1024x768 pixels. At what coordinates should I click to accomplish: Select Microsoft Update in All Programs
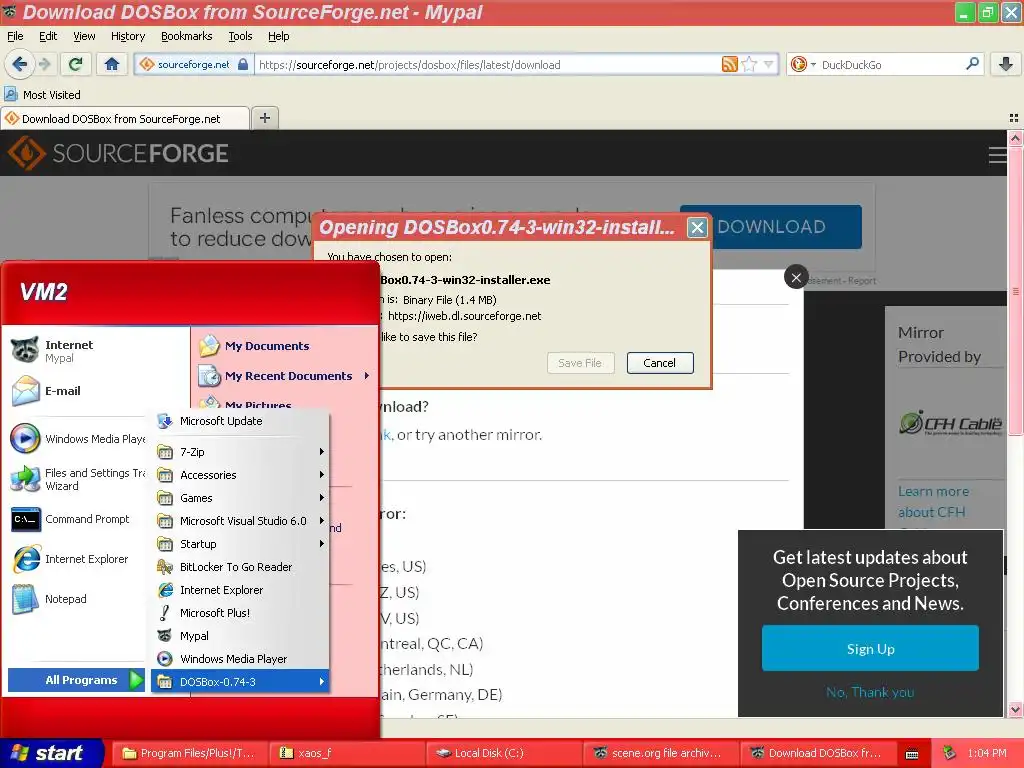click(240, 421)
